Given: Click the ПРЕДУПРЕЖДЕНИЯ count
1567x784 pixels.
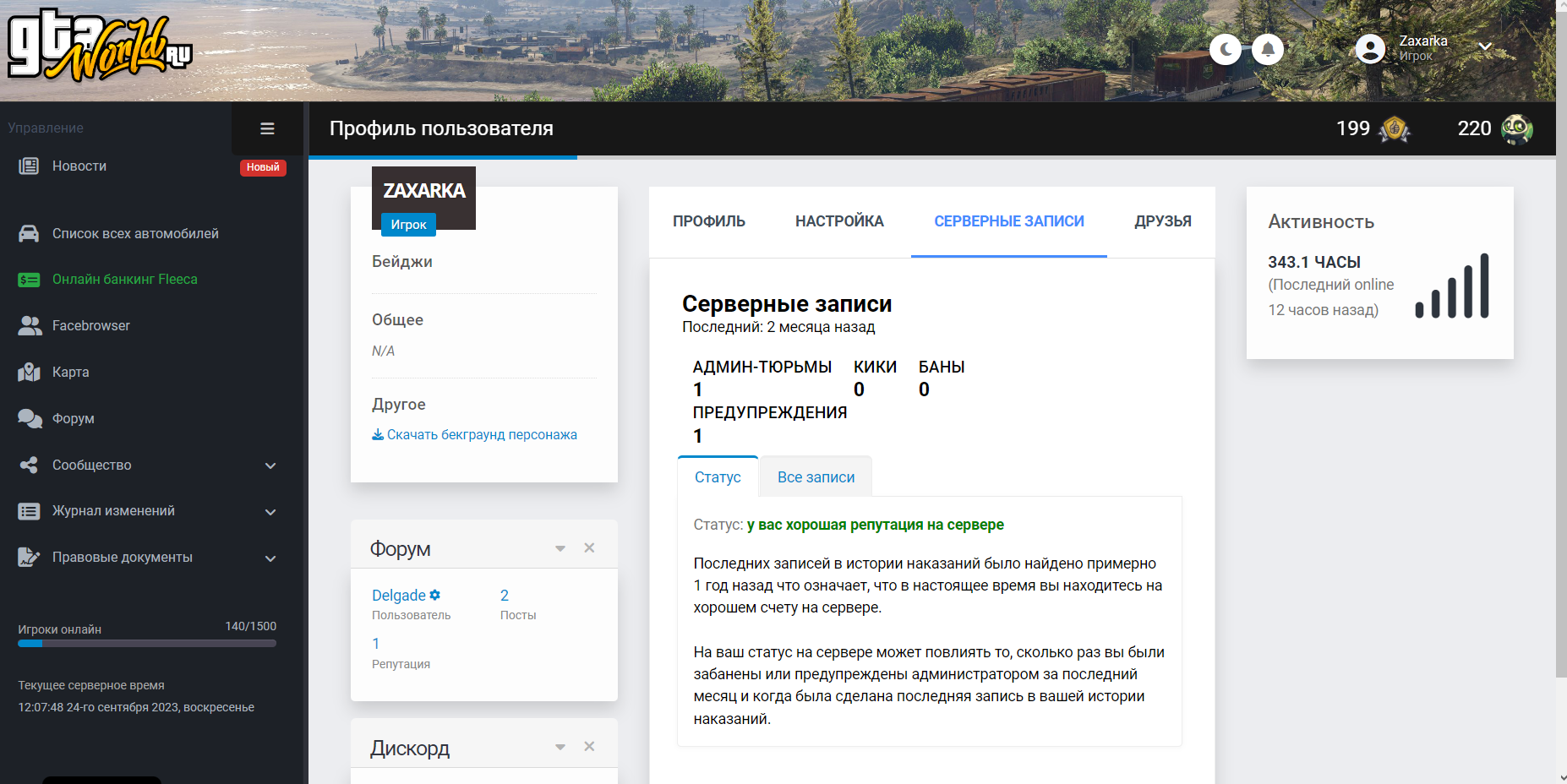Looking at the screenshot, I should click(698, 436).
